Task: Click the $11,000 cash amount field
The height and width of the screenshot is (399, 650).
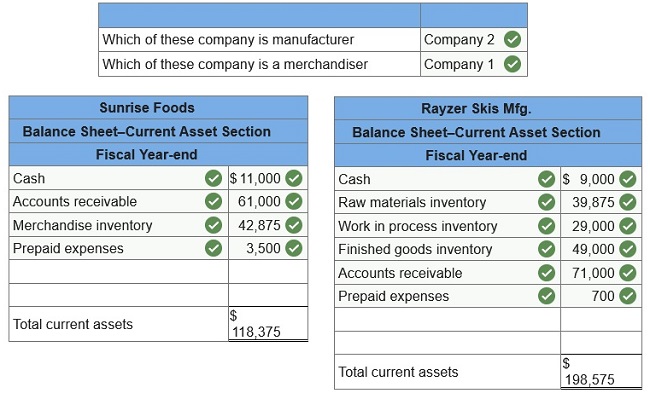Action: [x=268, y=178]
